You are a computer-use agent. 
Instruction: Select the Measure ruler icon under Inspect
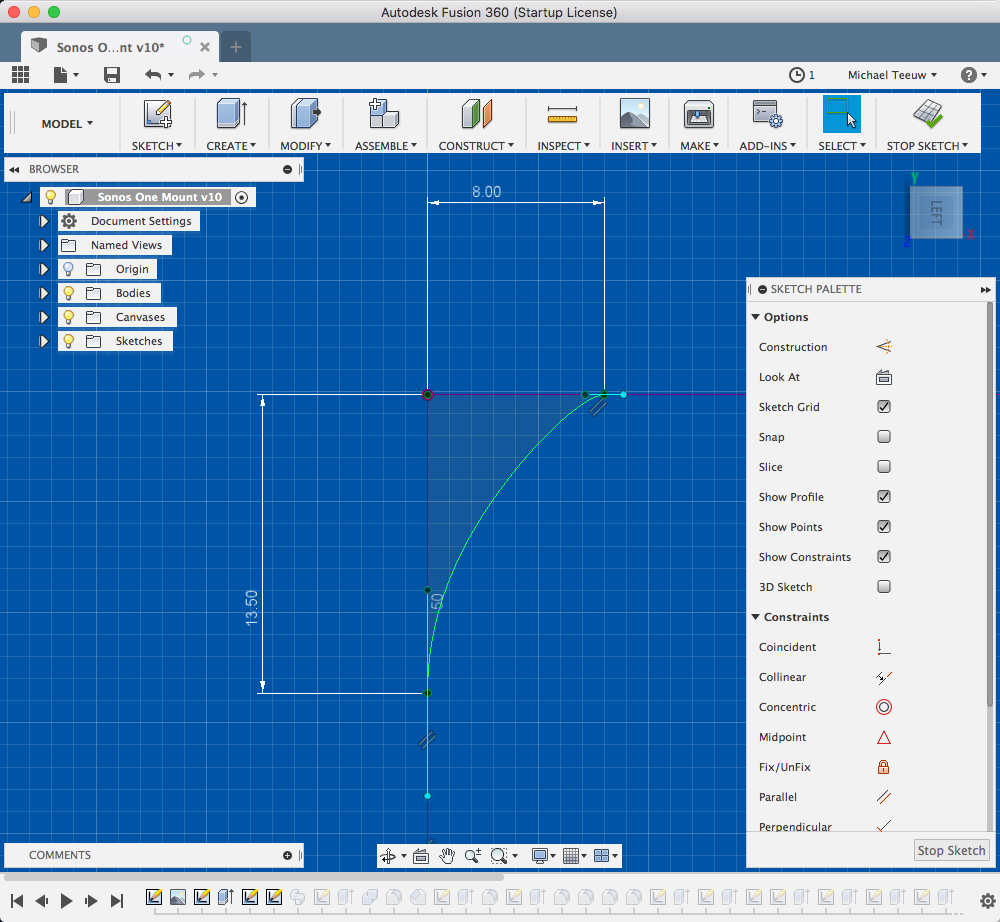point(562,115)
